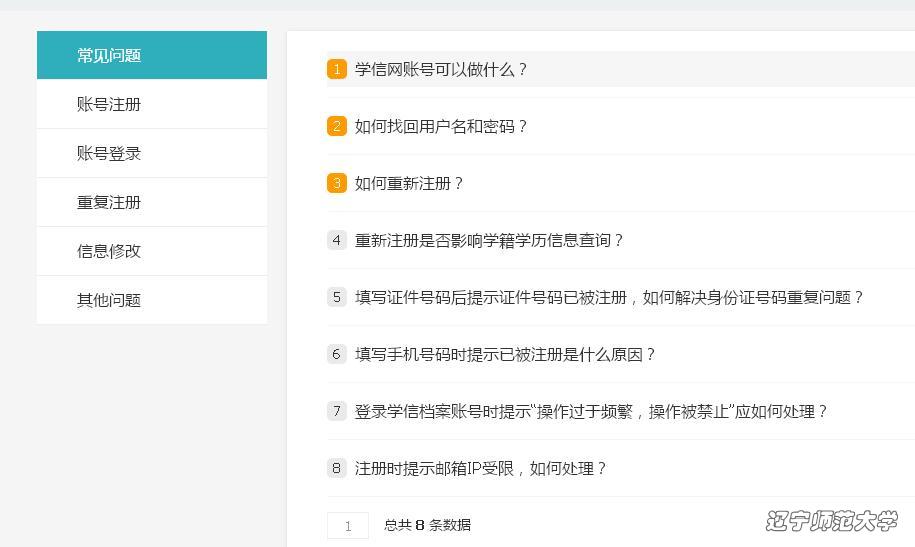Image resolution: width=915 pixels, height=547 pixels.
Task: Open question 如何找回用户名和密码？
Action: [x=441, y=126]
